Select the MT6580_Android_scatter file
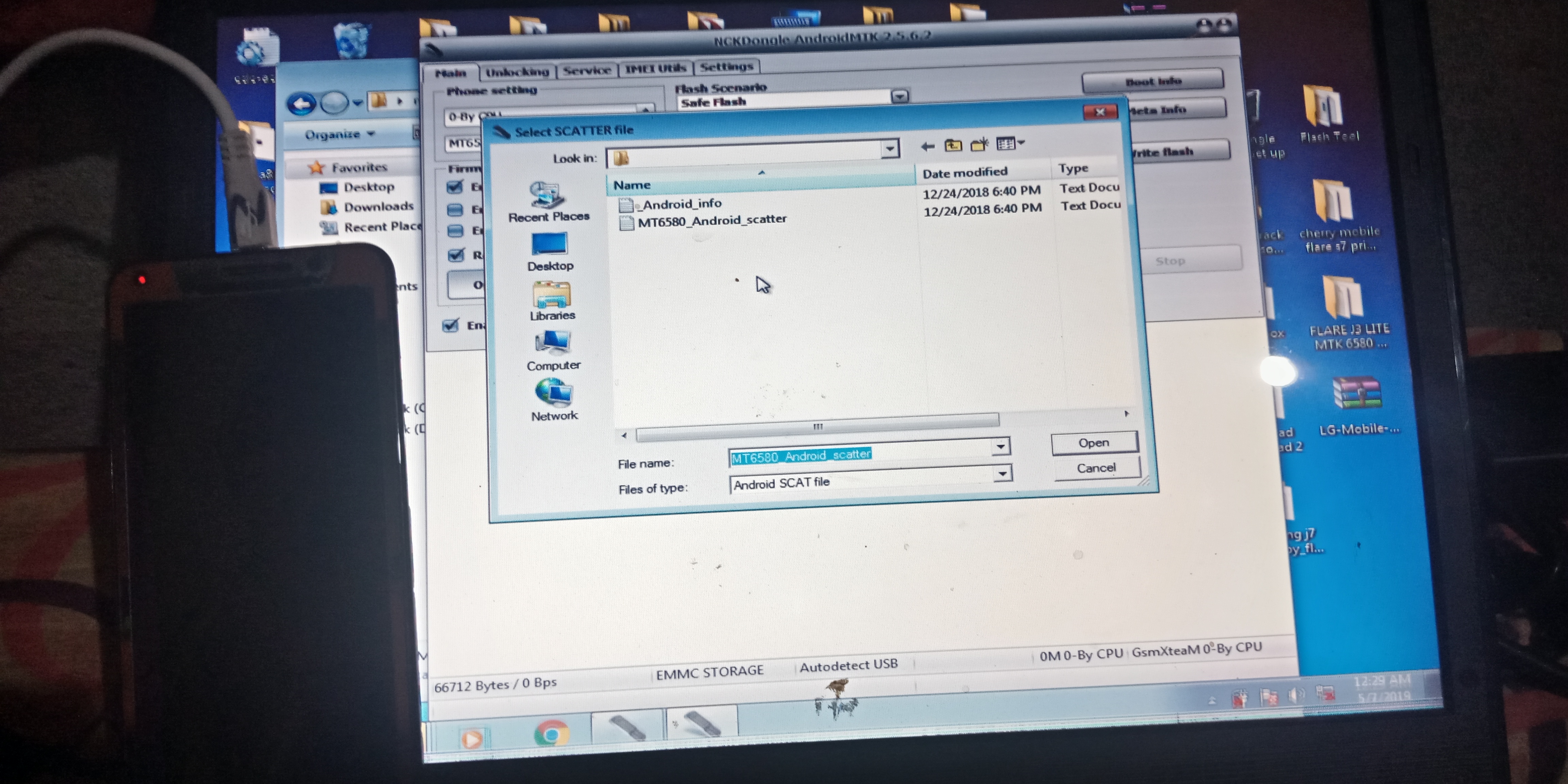The image size is (1568, 784). tap(703, 220)
